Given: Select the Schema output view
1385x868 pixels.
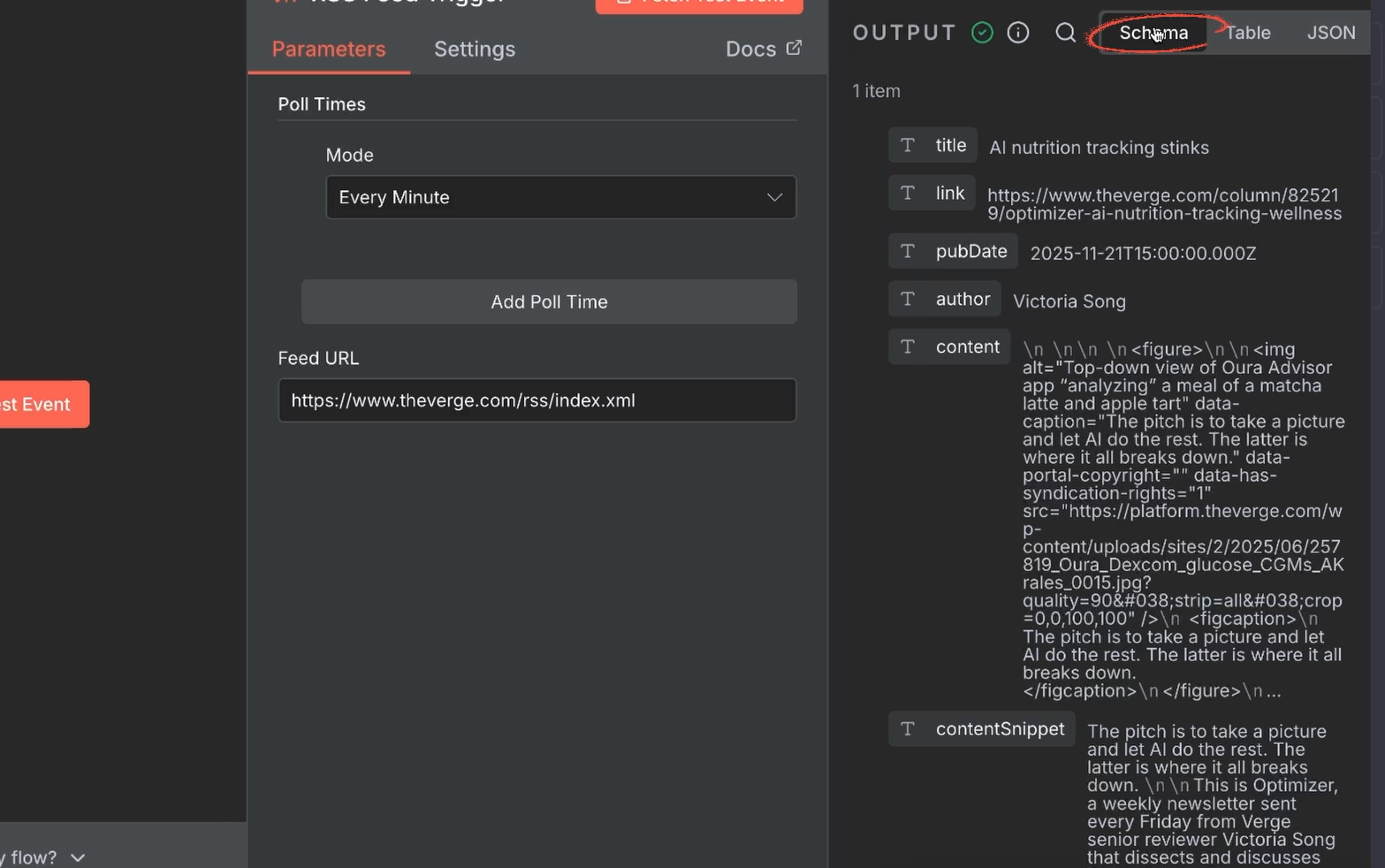Looking at the screenshot, I should coord(1153,33).
